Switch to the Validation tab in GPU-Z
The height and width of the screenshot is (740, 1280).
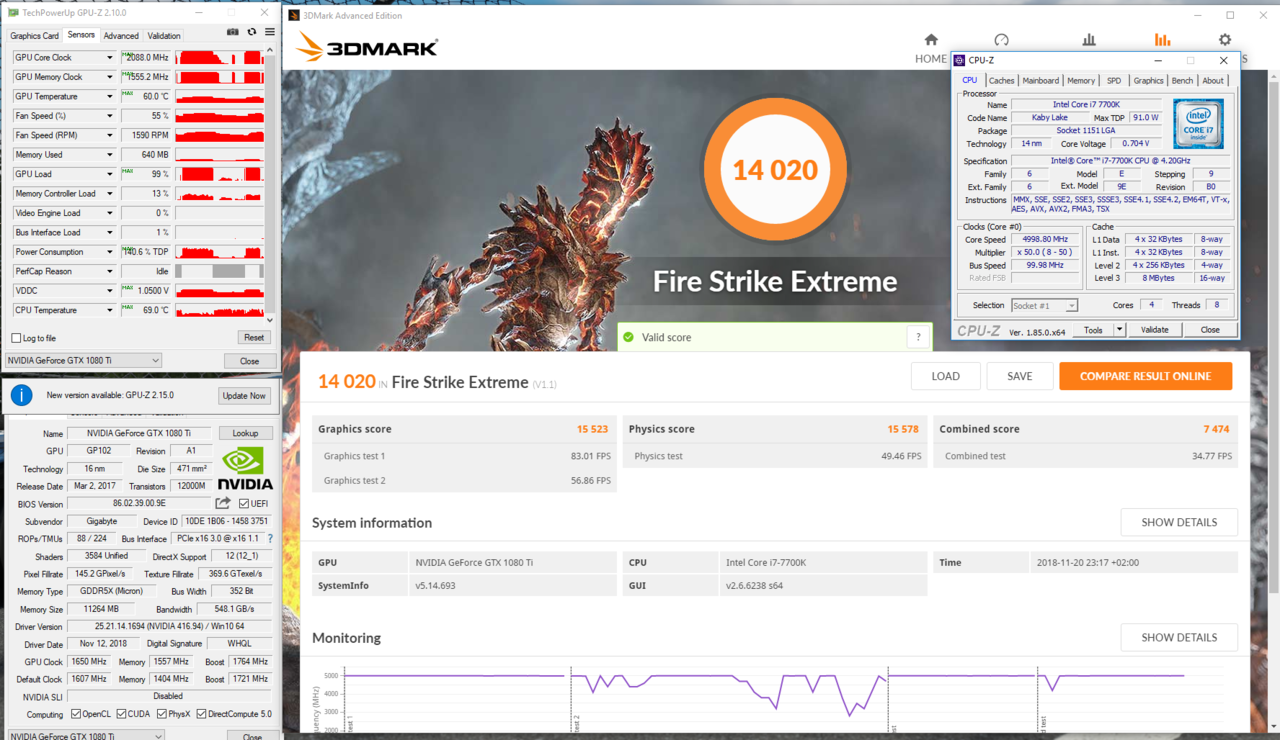[x=164, y=36]
